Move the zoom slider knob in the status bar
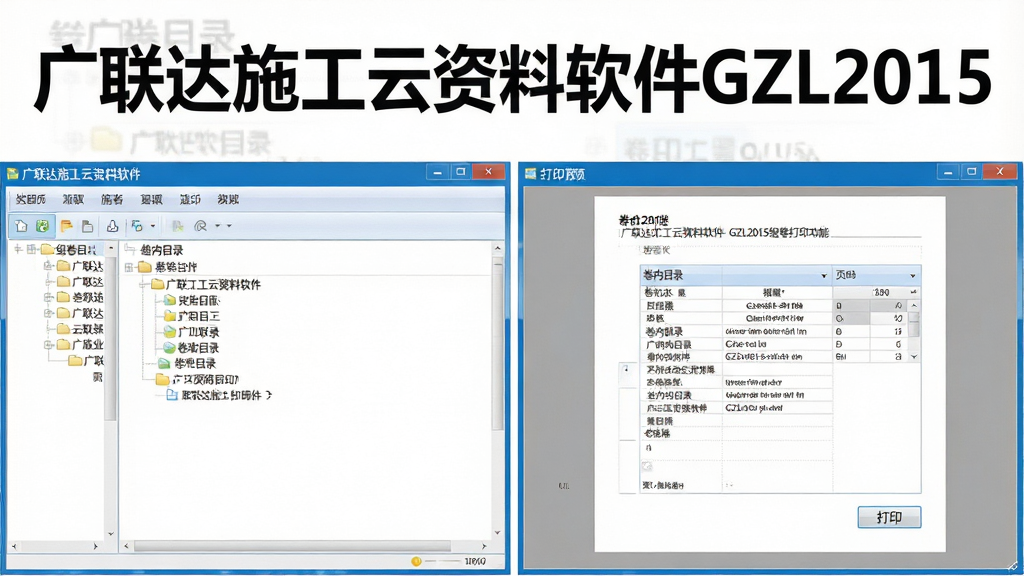1024x576 pixels. [416, 561]
